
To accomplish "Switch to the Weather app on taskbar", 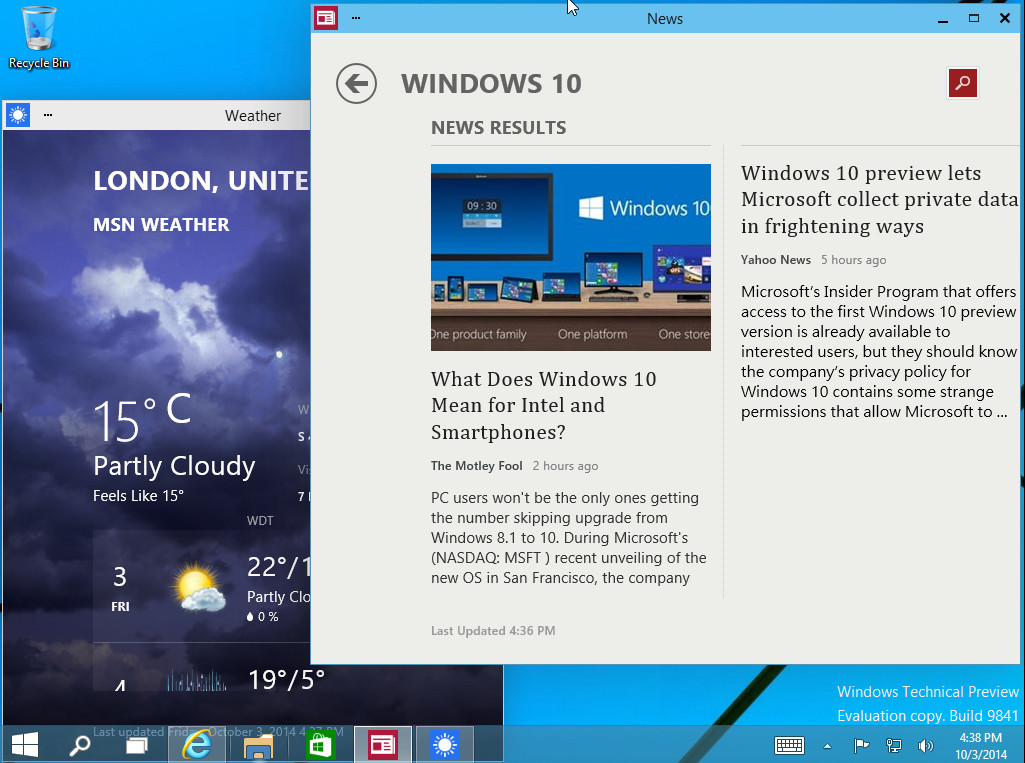I will 445,745.
